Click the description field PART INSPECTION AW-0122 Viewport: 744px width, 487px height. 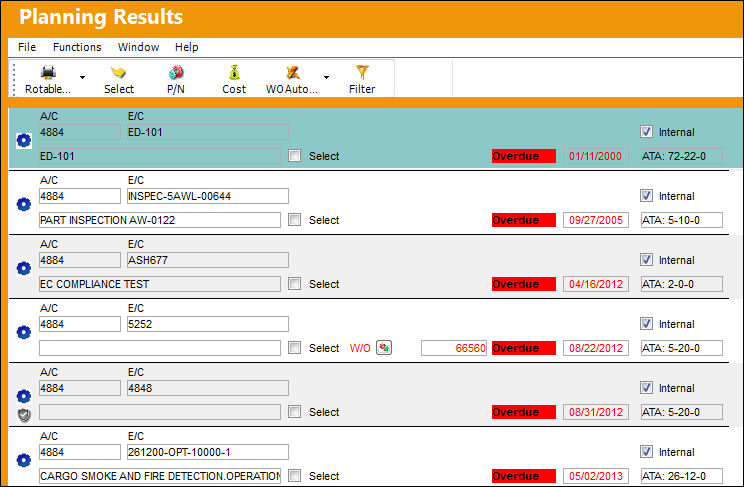(160, 220)
